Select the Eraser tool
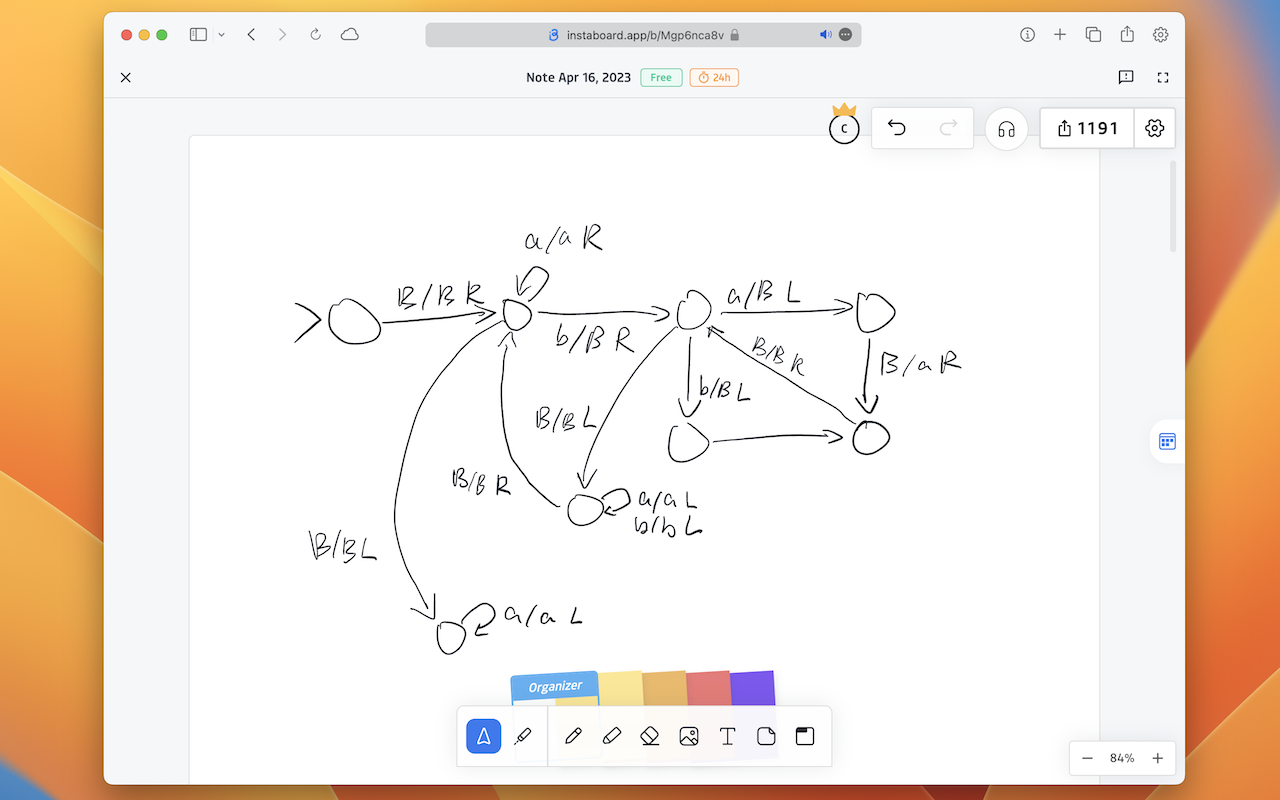The height and width of the screenshot is (800, 1280). pyautogui.click(x=649, y=736)
